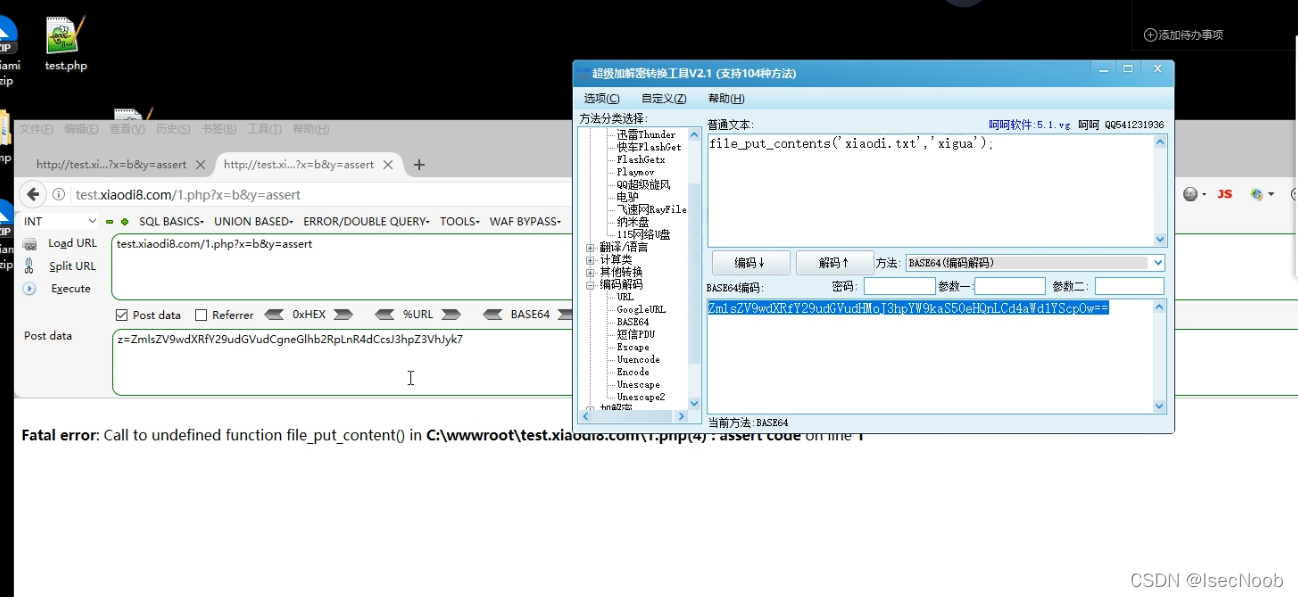Select Uuencode in the method tree
1298x597 pixels.
[638, 360]
